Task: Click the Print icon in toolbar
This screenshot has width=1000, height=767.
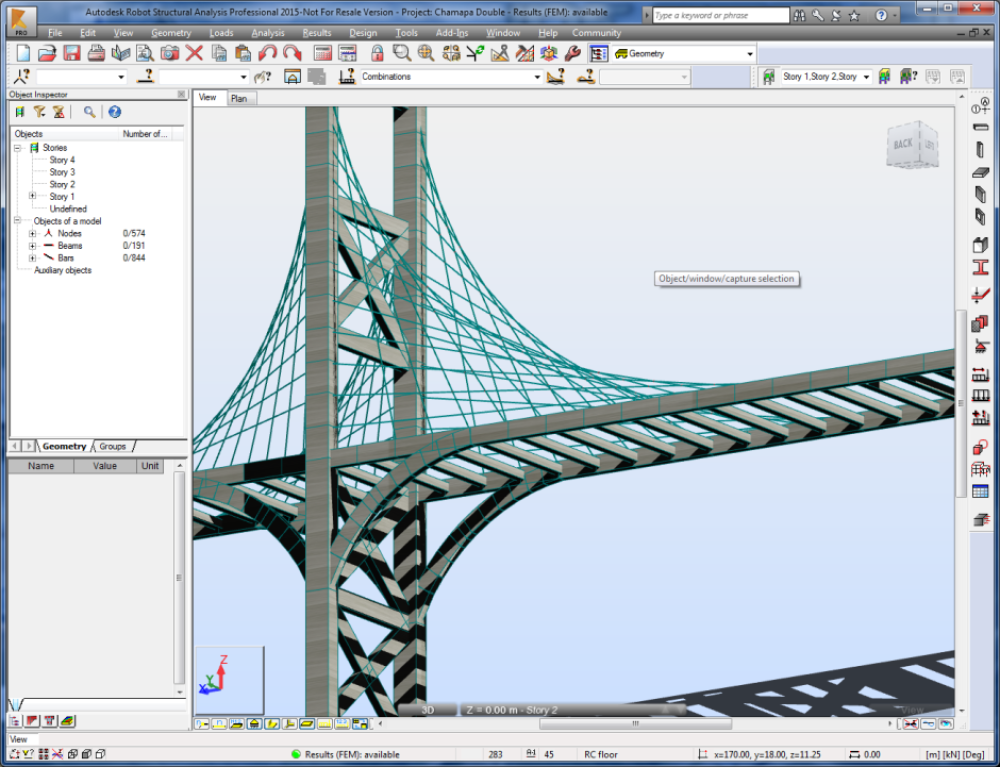Action: tap(97, 53)
